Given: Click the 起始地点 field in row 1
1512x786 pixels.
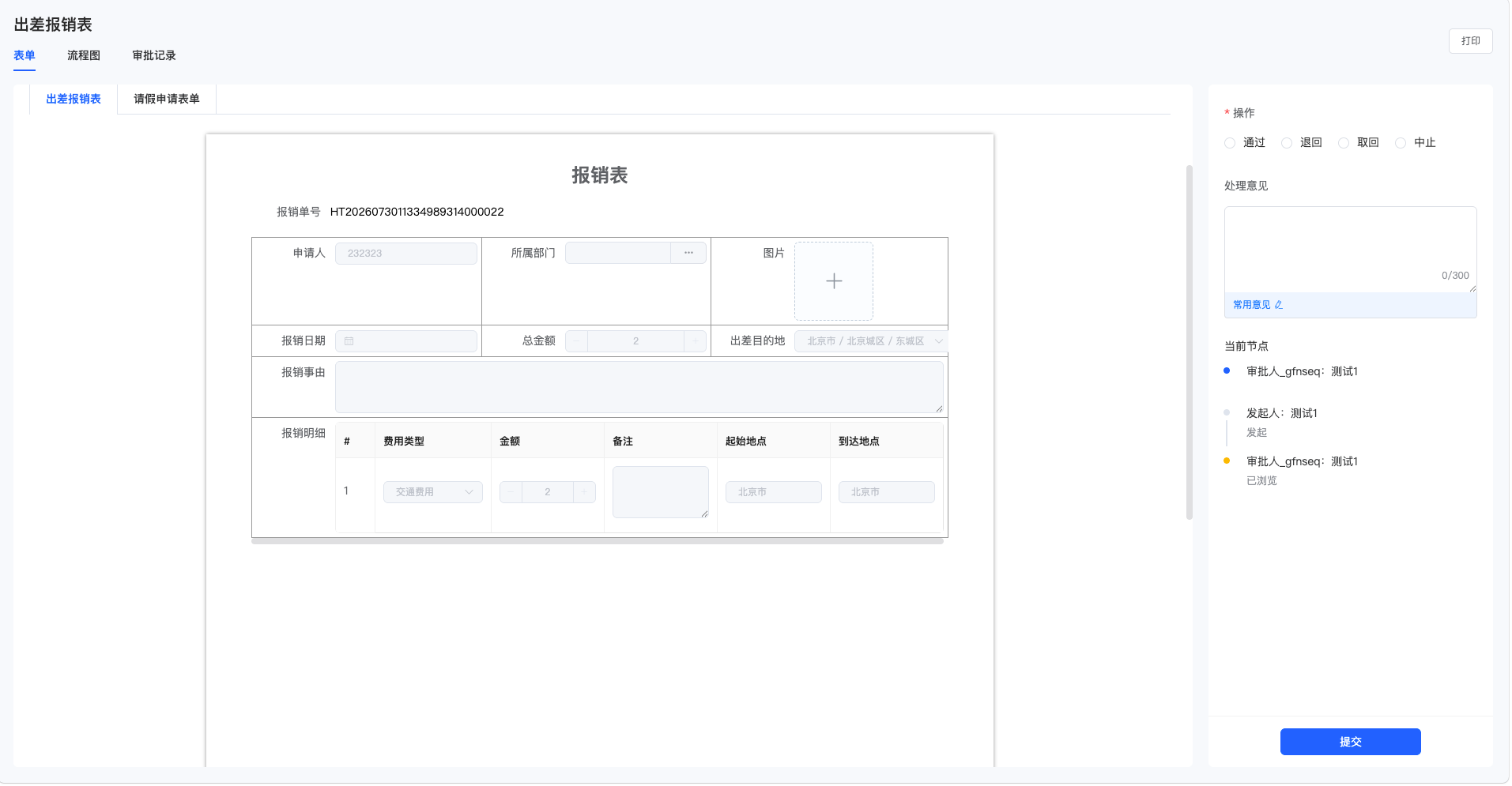Looking at the screenshot, I should point(774,492).
